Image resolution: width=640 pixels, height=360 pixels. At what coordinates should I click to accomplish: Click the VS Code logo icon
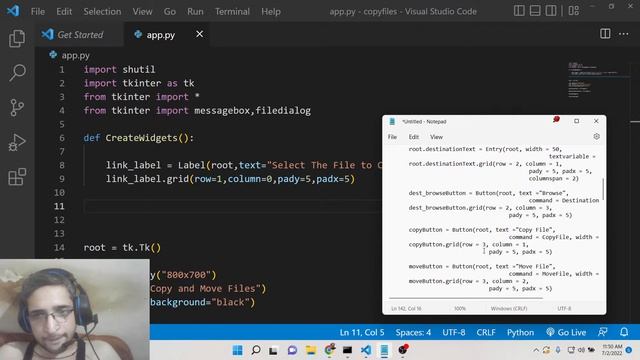coord(13,11)
